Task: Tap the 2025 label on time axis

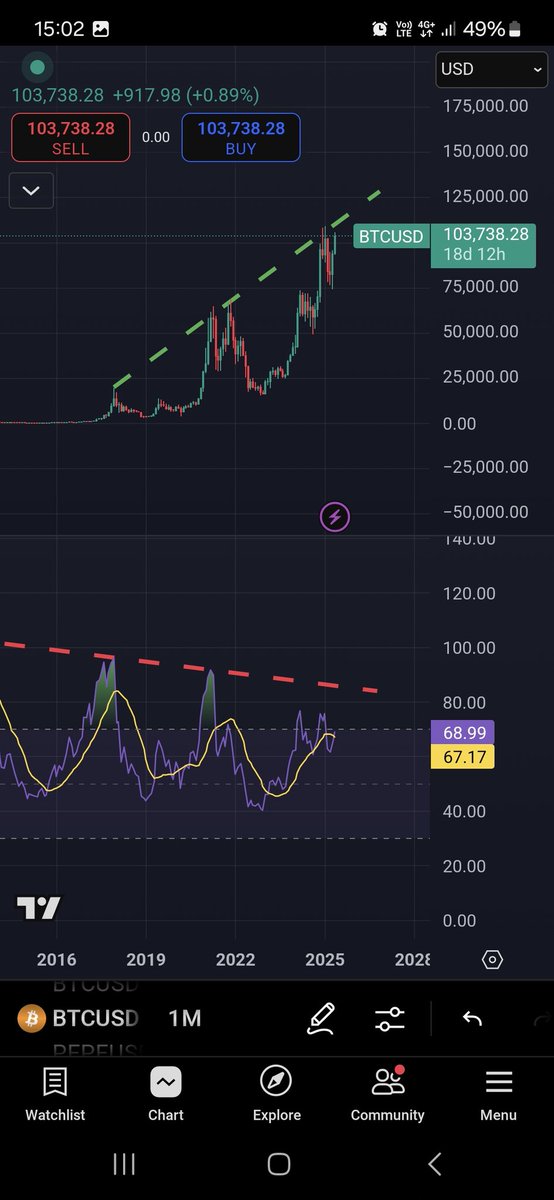Action: click(x=325, y=960)
